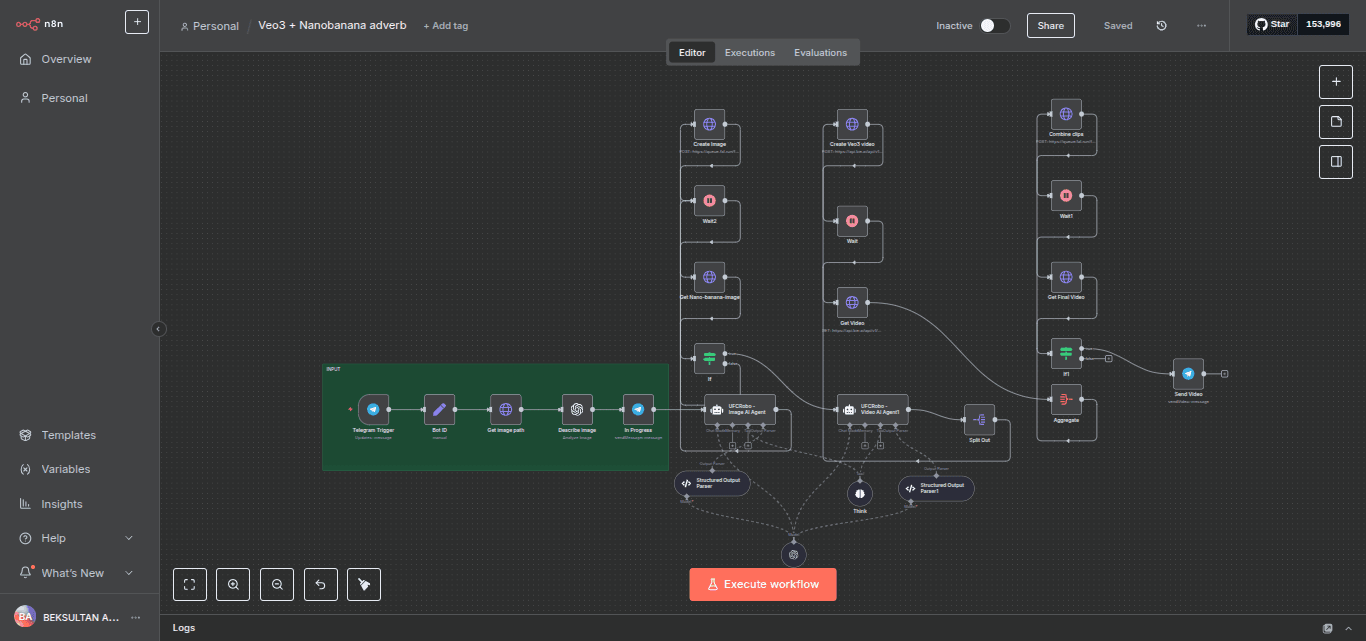Viewport: 1366px width, 641px height.
Task: Toggle the workflow Inactive switch
Action: [994, 26]
